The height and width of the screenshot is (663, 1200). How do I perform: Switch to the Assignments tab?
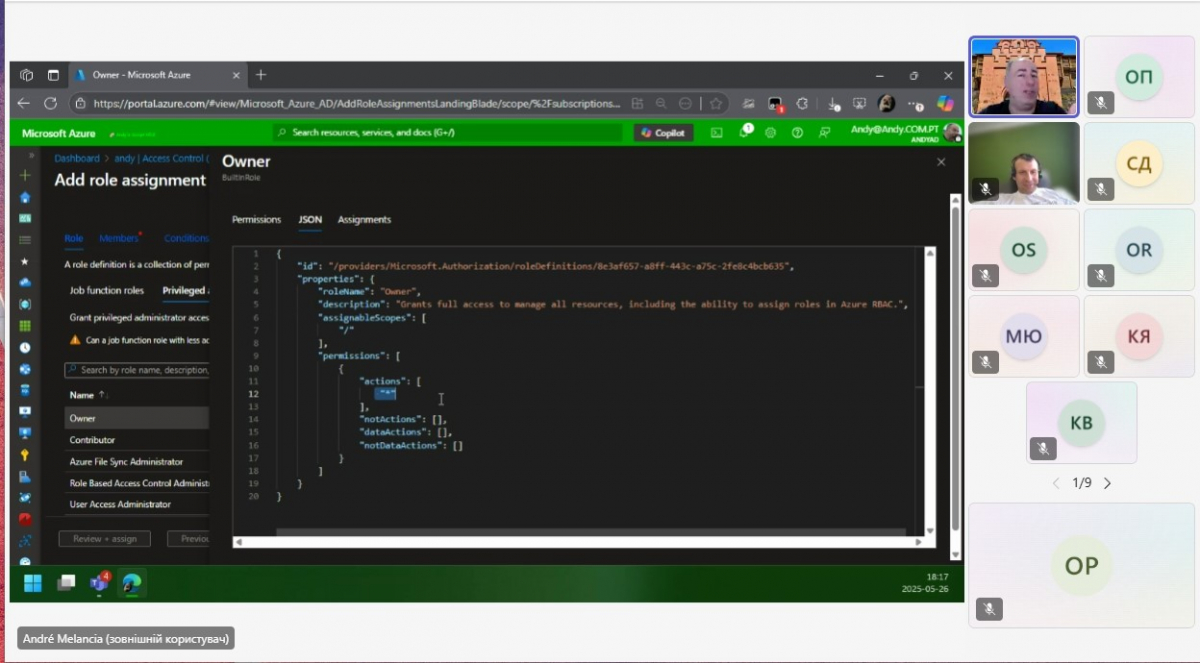click(364, 220)
